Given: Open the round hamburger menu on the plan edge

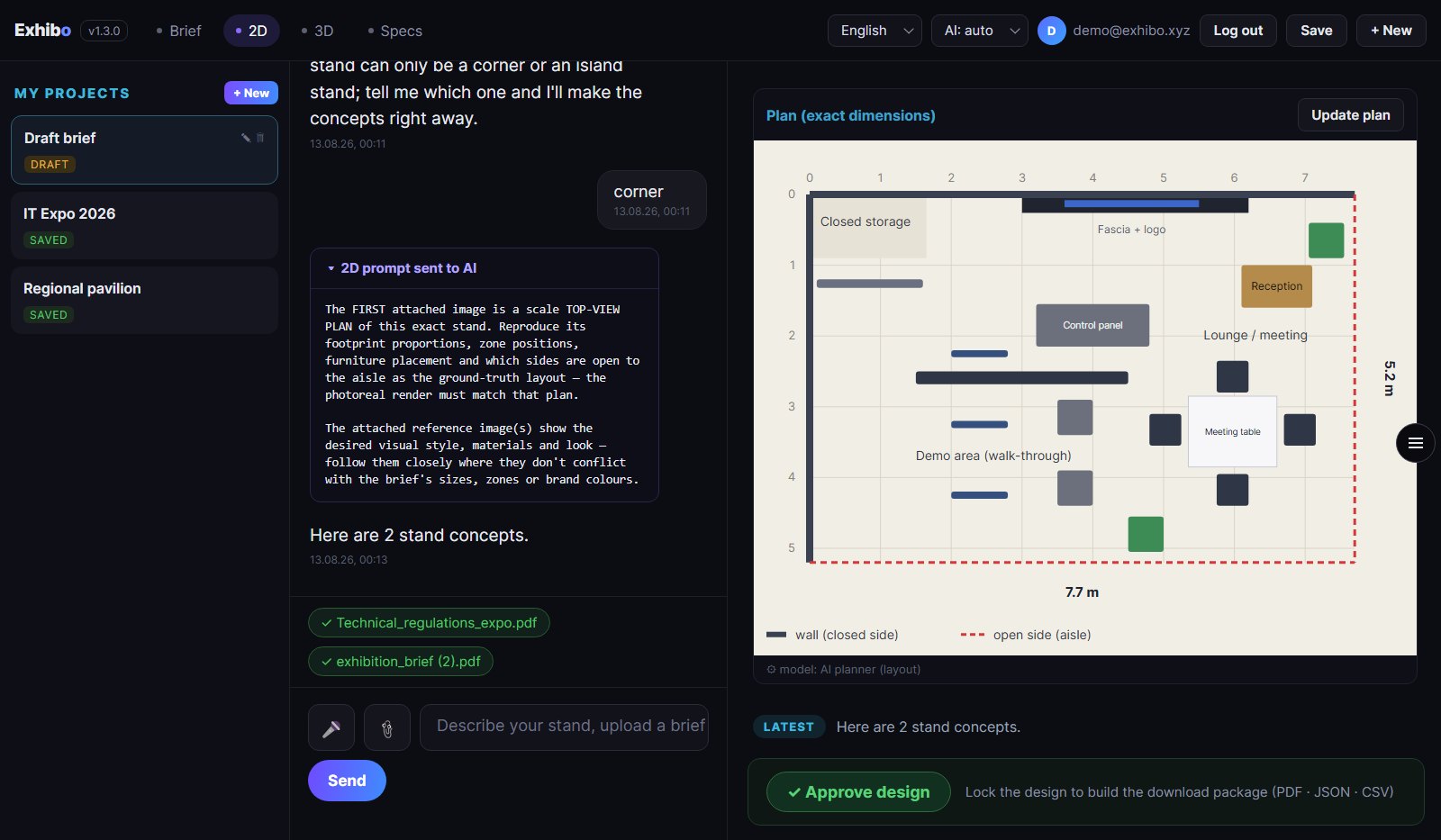Looking at the screenshot, I should click(1415, 443).
